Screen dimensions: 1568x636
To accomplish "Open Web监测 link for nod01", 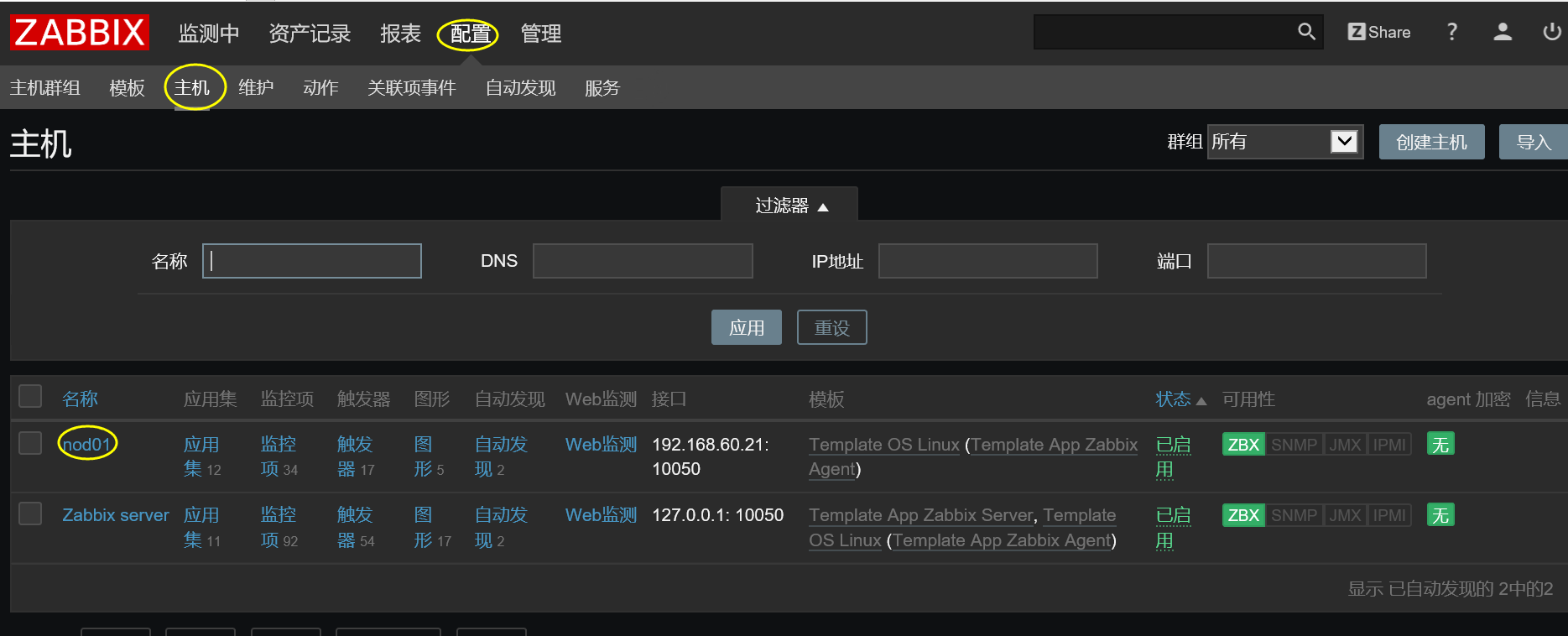I will 602,445.
